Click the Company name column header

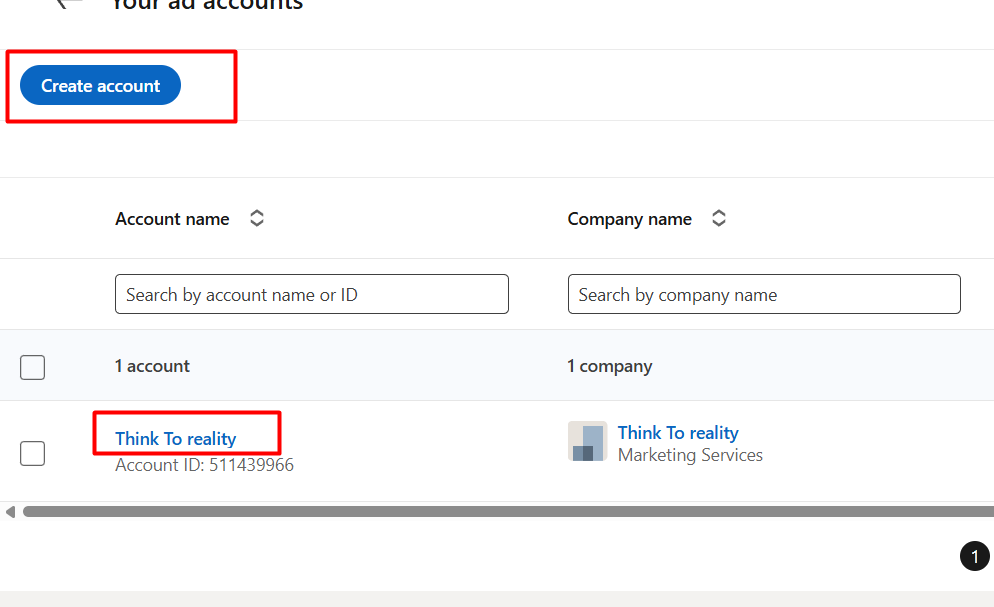click(629, 219)
